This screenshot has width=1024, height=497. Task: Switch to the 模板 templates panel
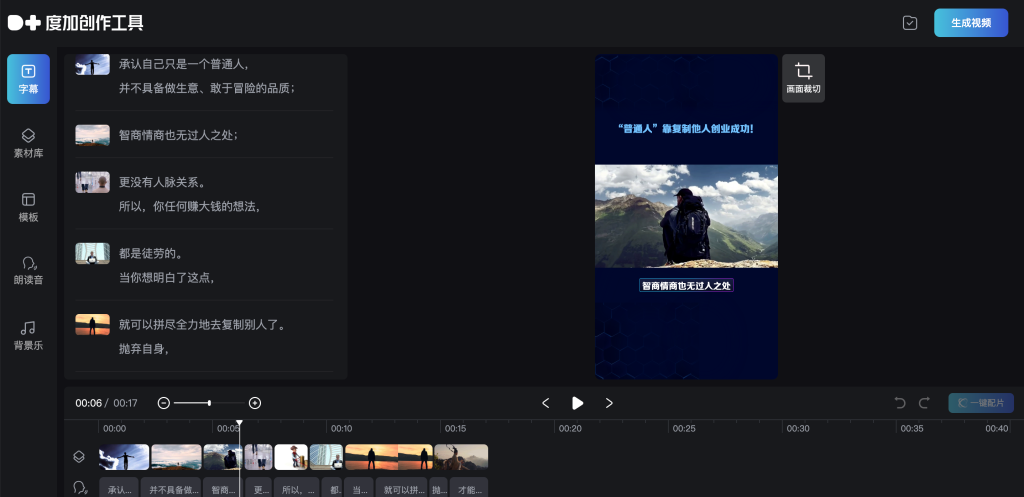[x=29, y=207]
